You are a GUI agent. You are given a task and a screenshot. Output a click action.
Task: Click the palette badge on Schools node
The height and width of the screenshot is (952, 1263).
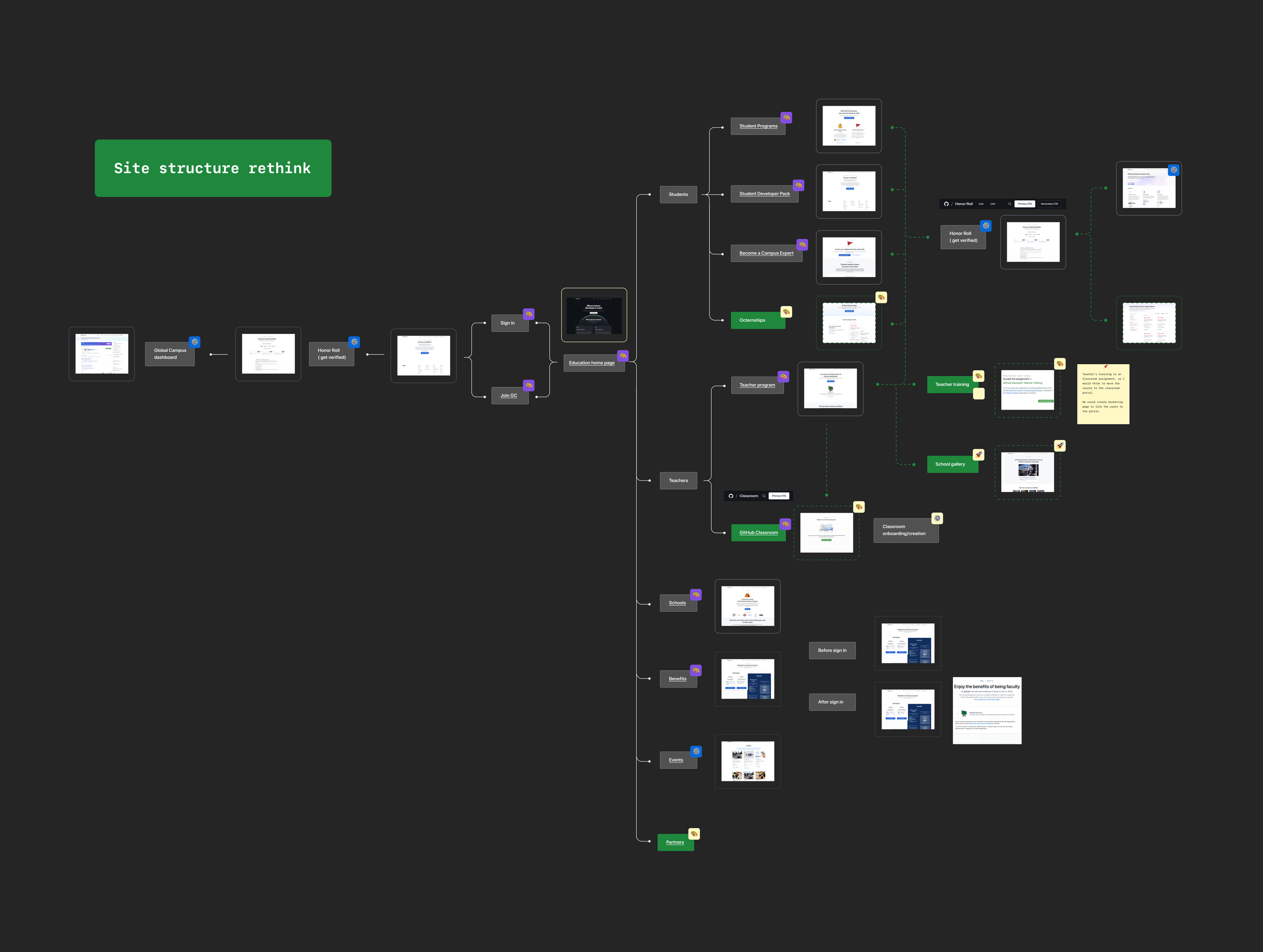[x=696, y=594]
